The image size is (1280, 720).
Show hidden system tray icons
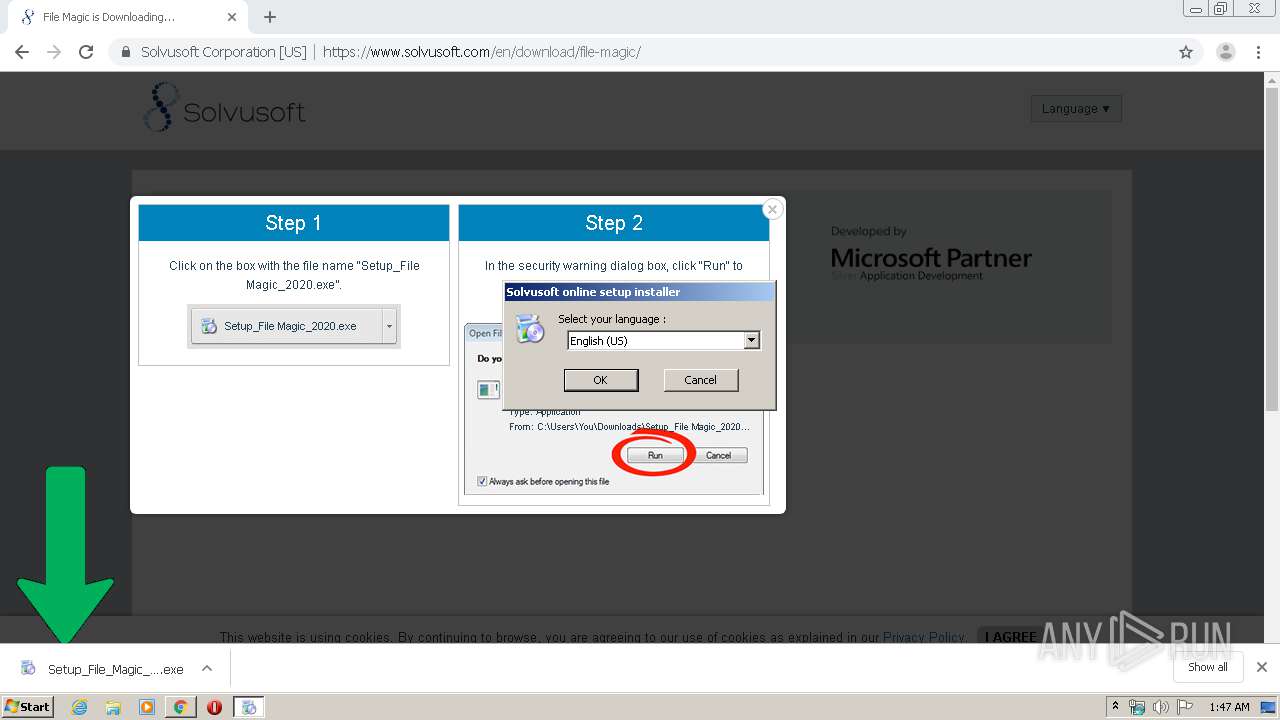pyautogui.click(x=1115, y=707)
